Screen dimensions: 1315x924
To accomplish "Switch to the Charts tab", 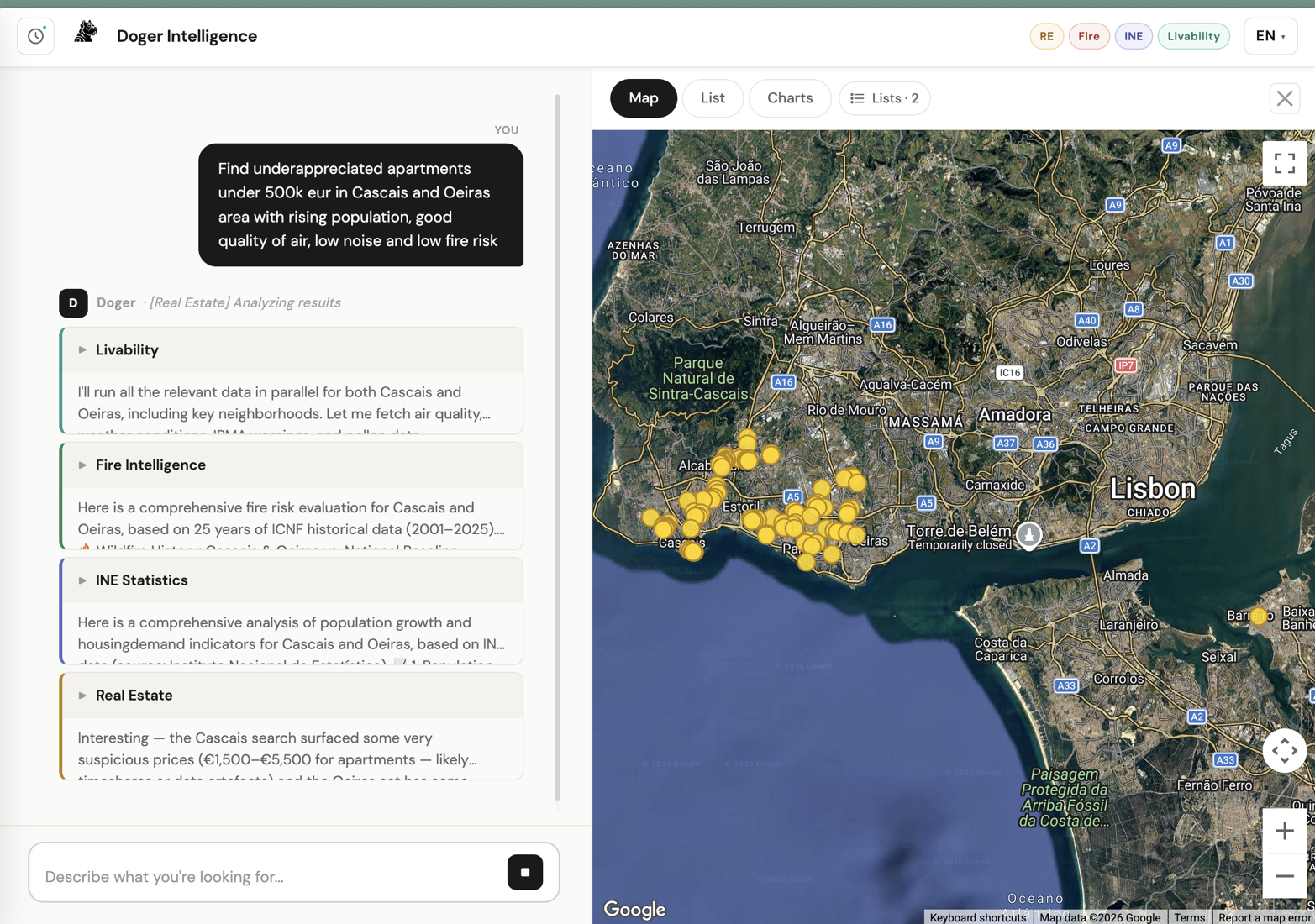I will 790,98.
